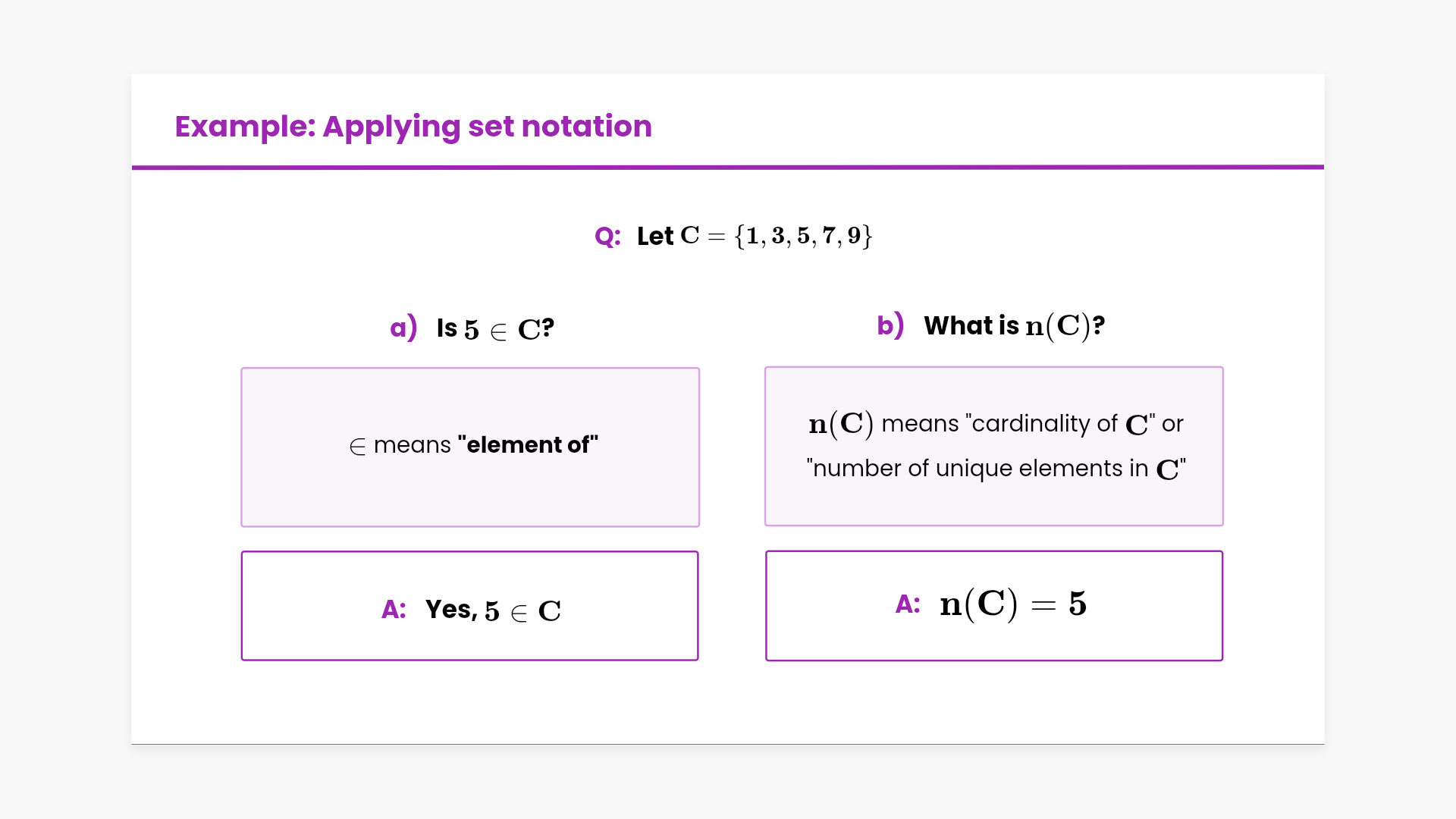The height and width of the screenshot is (819, 1456).
Task: Click the purple divider line under the title
Action: click(728, 167)
